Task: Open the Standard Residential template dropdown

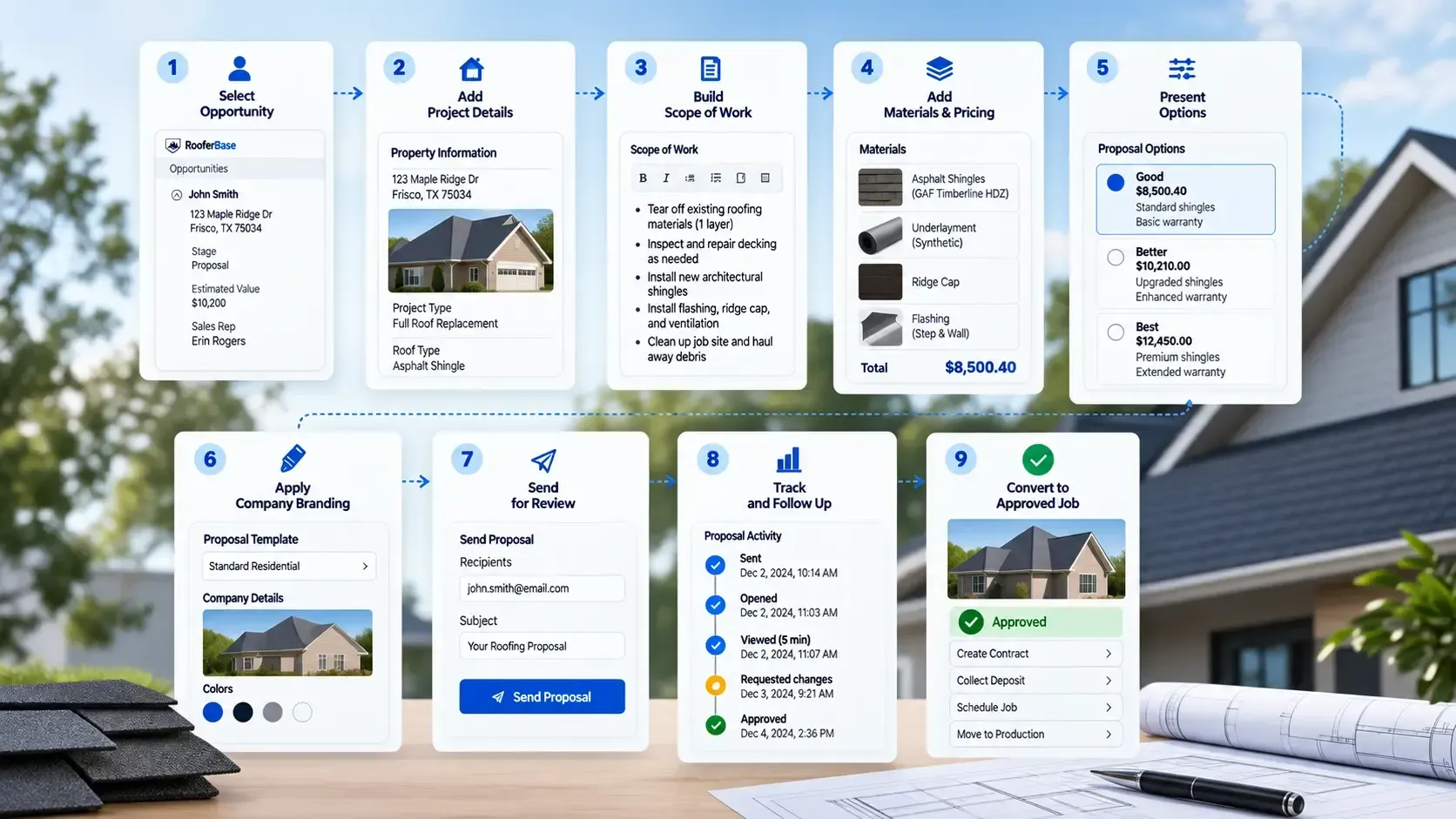Action: point(289,566)
